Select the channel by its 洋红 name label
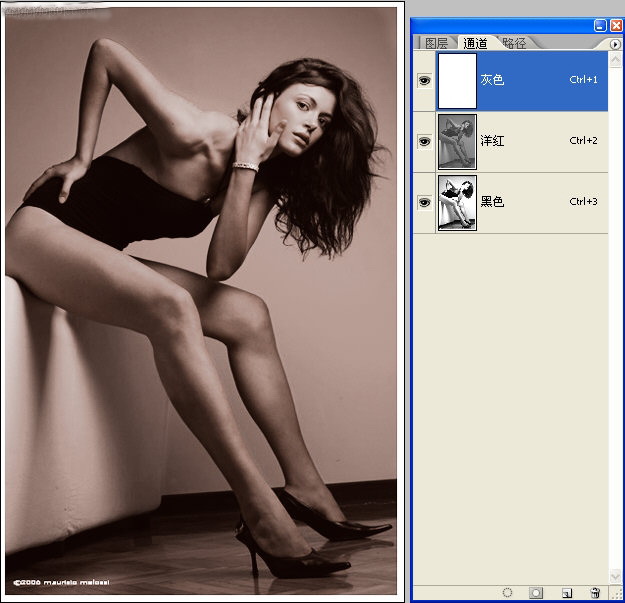Screen dimensions: 625x603 click(x=492, y=141)
